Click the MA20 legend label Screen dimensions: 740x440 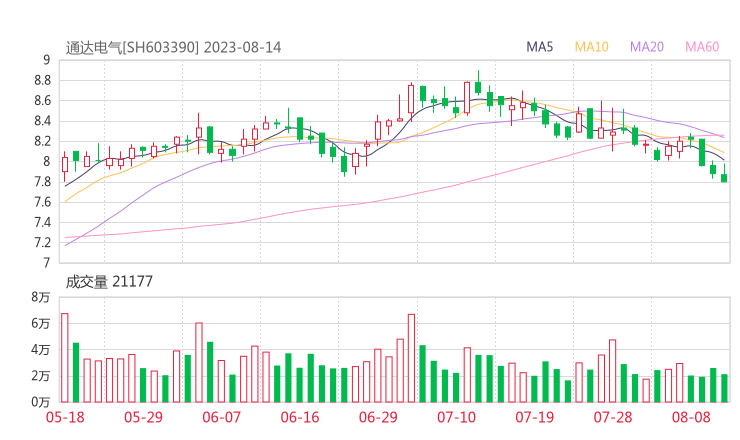coord(647,47)
